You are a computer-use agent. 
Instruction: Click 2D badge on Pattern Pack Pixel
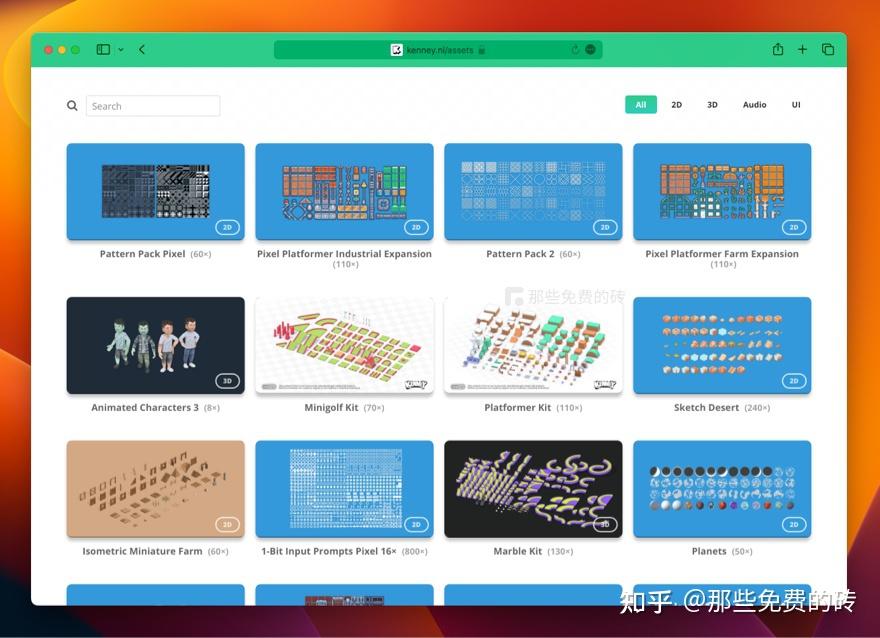[227, 227]
